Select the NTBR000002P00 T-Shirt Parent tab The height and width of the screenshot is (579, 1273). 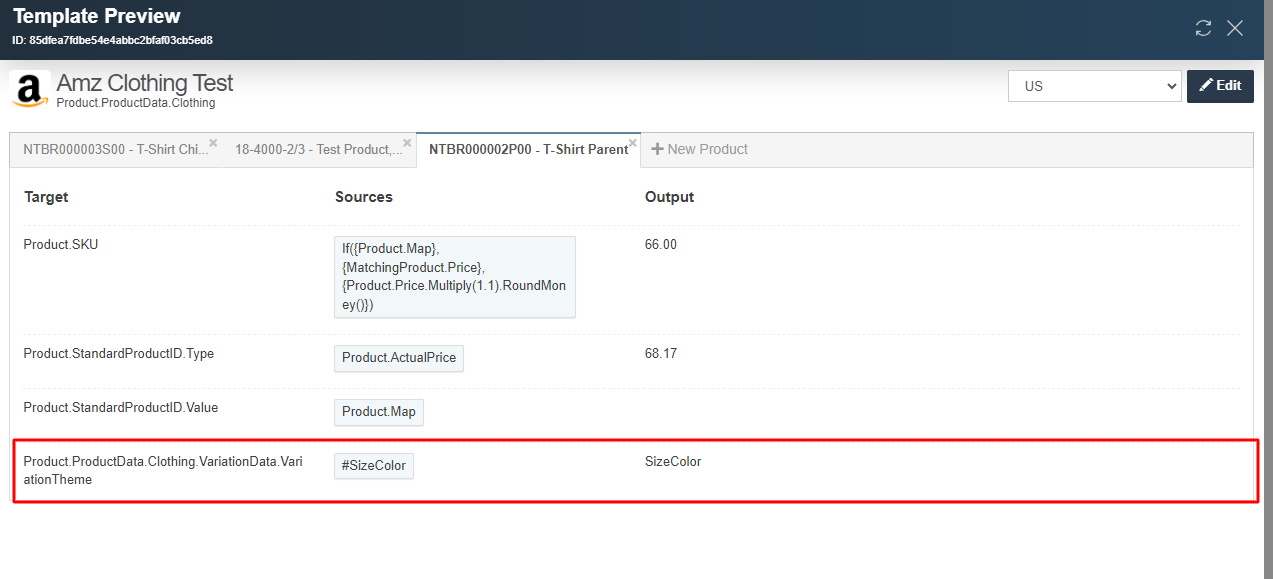pyautogui.click(x=527, y=150)
